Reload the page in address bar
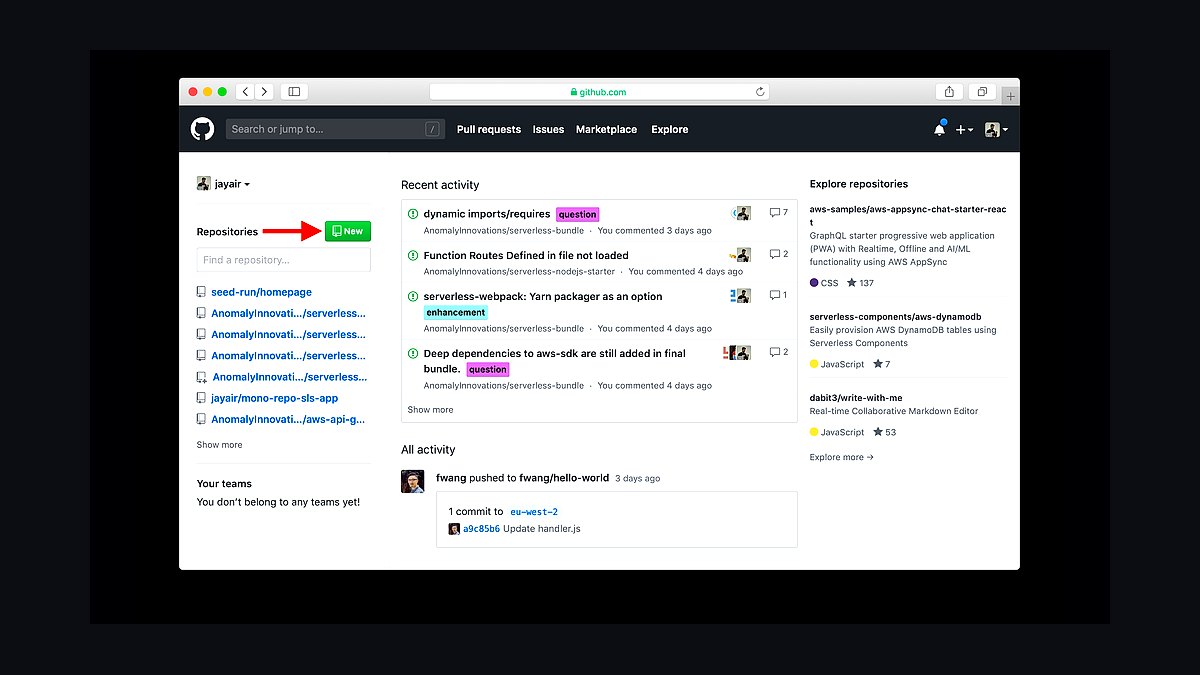This screenshot has height=675, width=1200. click(x=760, y=92)
